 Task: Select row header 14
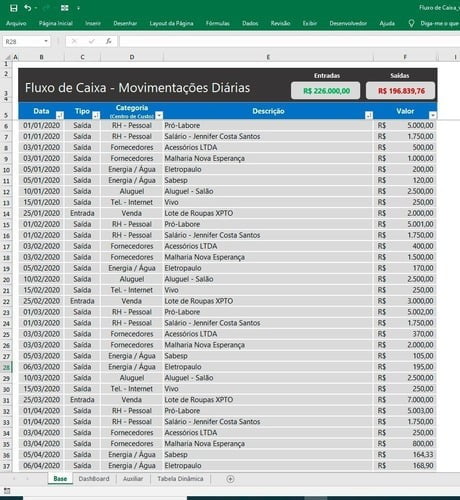tap(6, 214)
